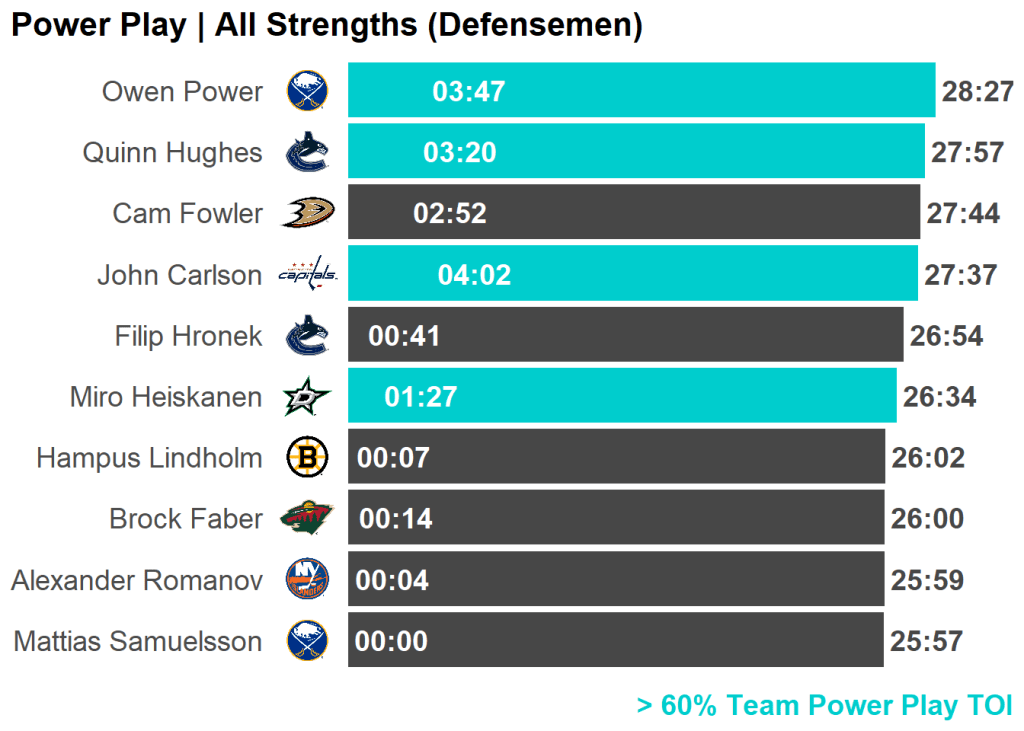The image size is (1024, 731).
Task: Click the Canucks logo beside Filip Hronek
Action: 307,336
